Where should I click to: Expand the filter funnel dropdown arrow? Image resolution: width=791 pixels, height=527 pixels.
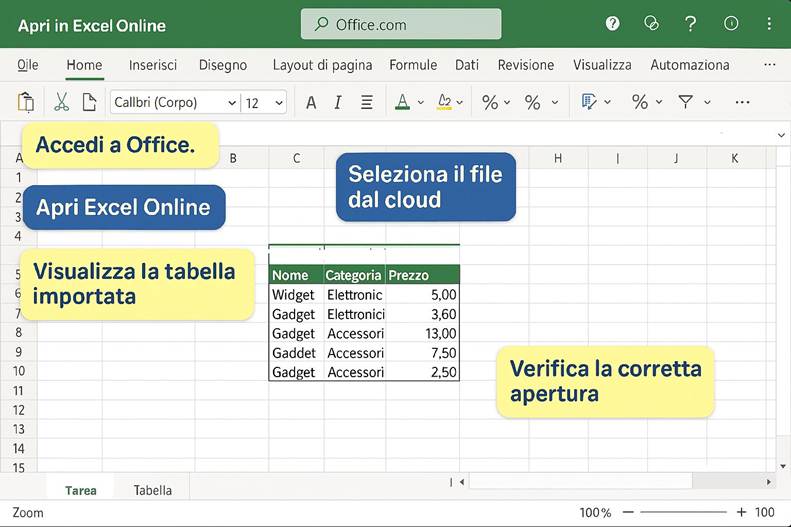pyautogui.click(x=707, y=102)
